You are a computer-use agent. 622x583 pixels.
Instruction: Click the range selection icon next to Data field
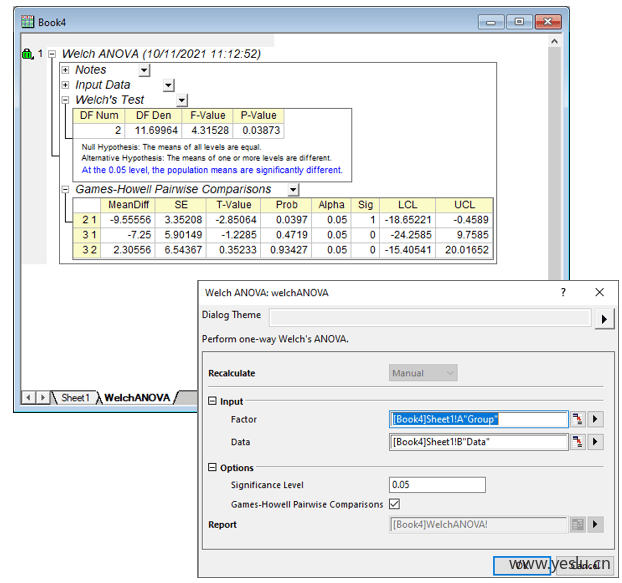[578, 442]
